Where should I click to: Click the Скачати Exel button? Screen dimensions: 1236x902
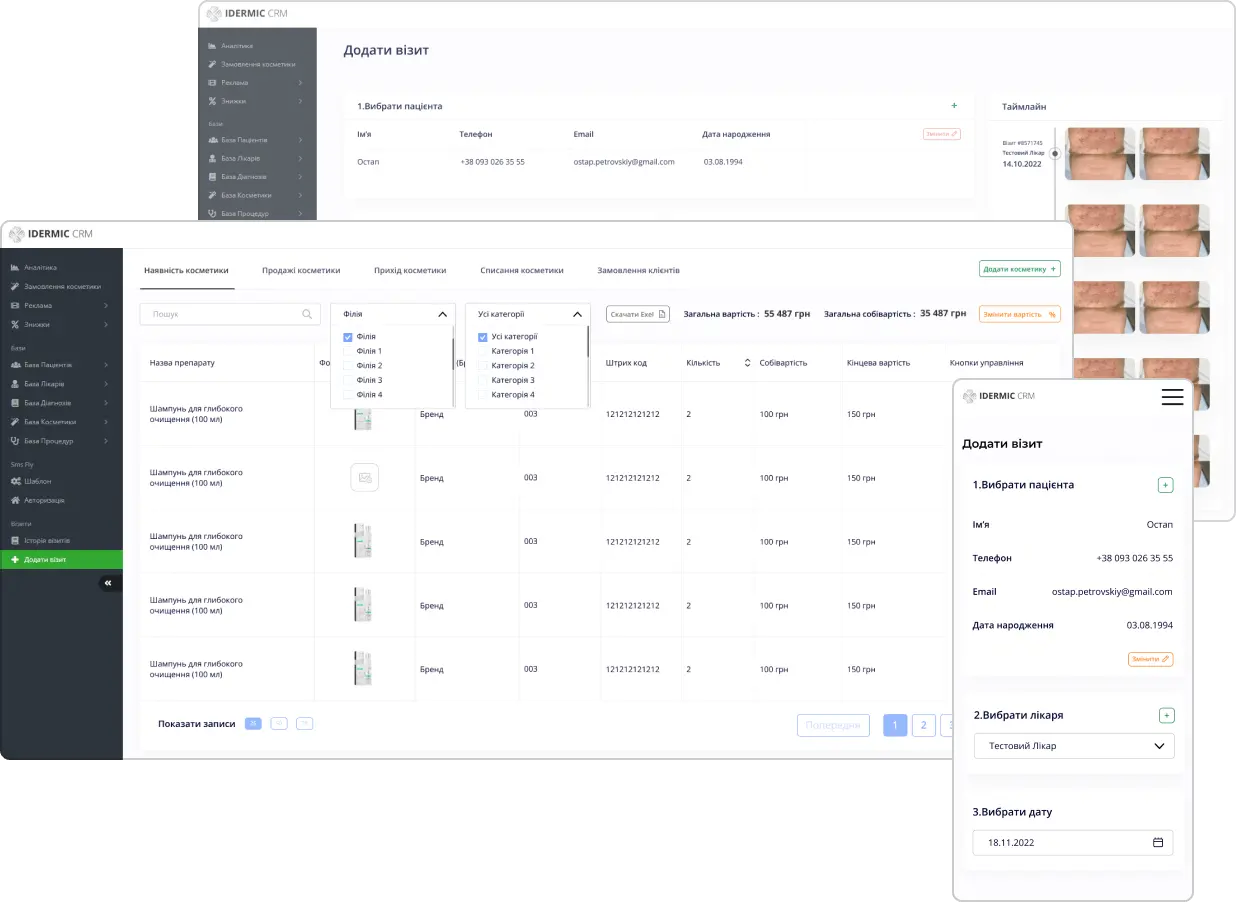pos(638,314)
